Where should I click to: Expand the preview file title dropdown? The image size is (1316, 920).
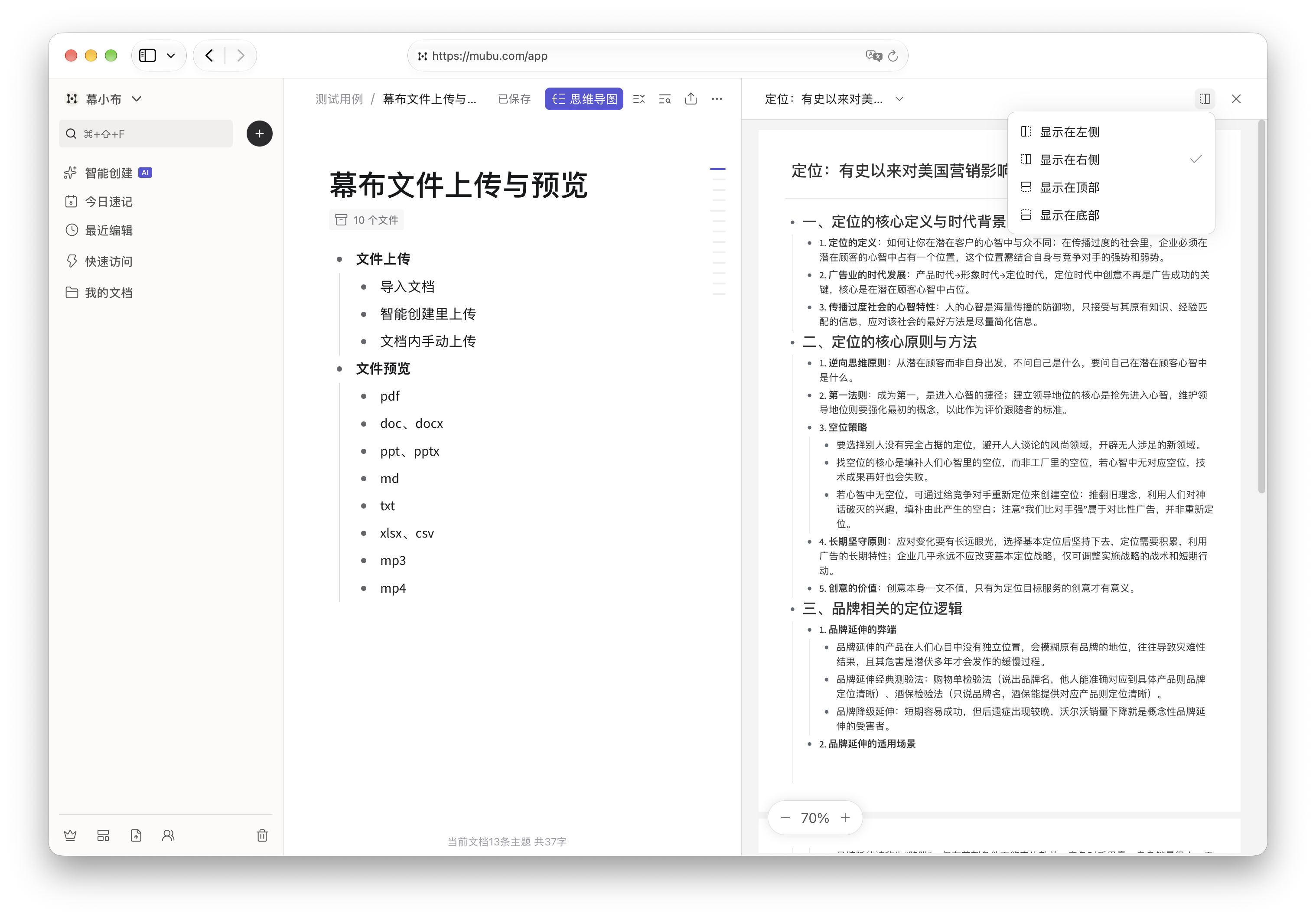(x=899, y=98)
